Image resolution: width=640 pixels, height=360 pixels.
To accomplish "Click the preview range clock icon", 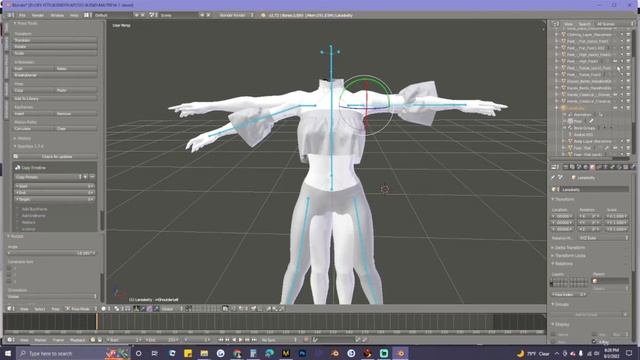I will (93, 340).
